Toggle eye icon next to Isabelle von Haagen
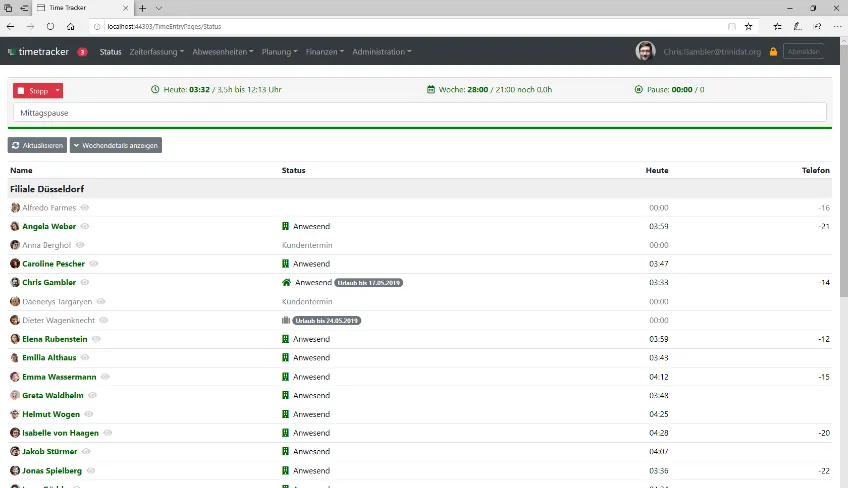Image resolution: width=848 pixels, height=488 pixels. [x=108, y=433]
